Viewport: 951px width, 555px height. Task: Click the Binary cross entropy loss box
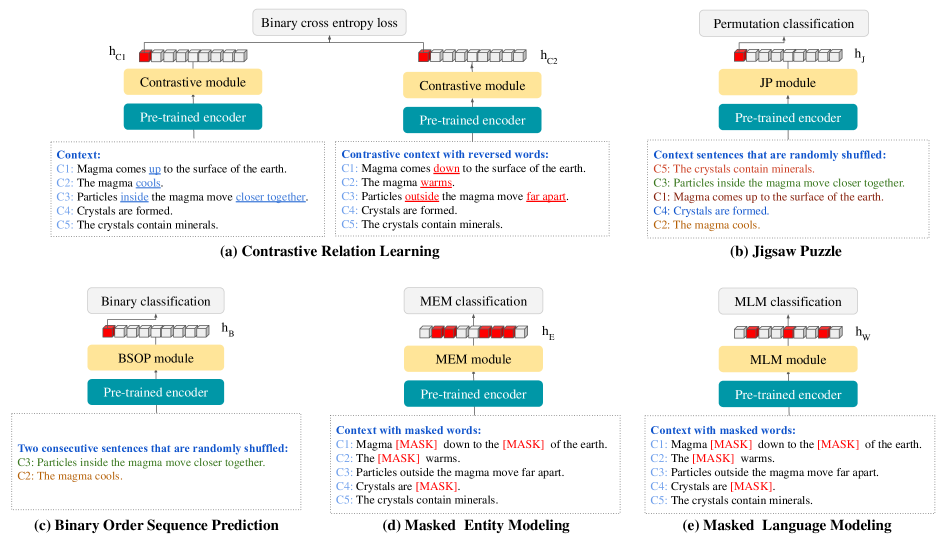331,22
